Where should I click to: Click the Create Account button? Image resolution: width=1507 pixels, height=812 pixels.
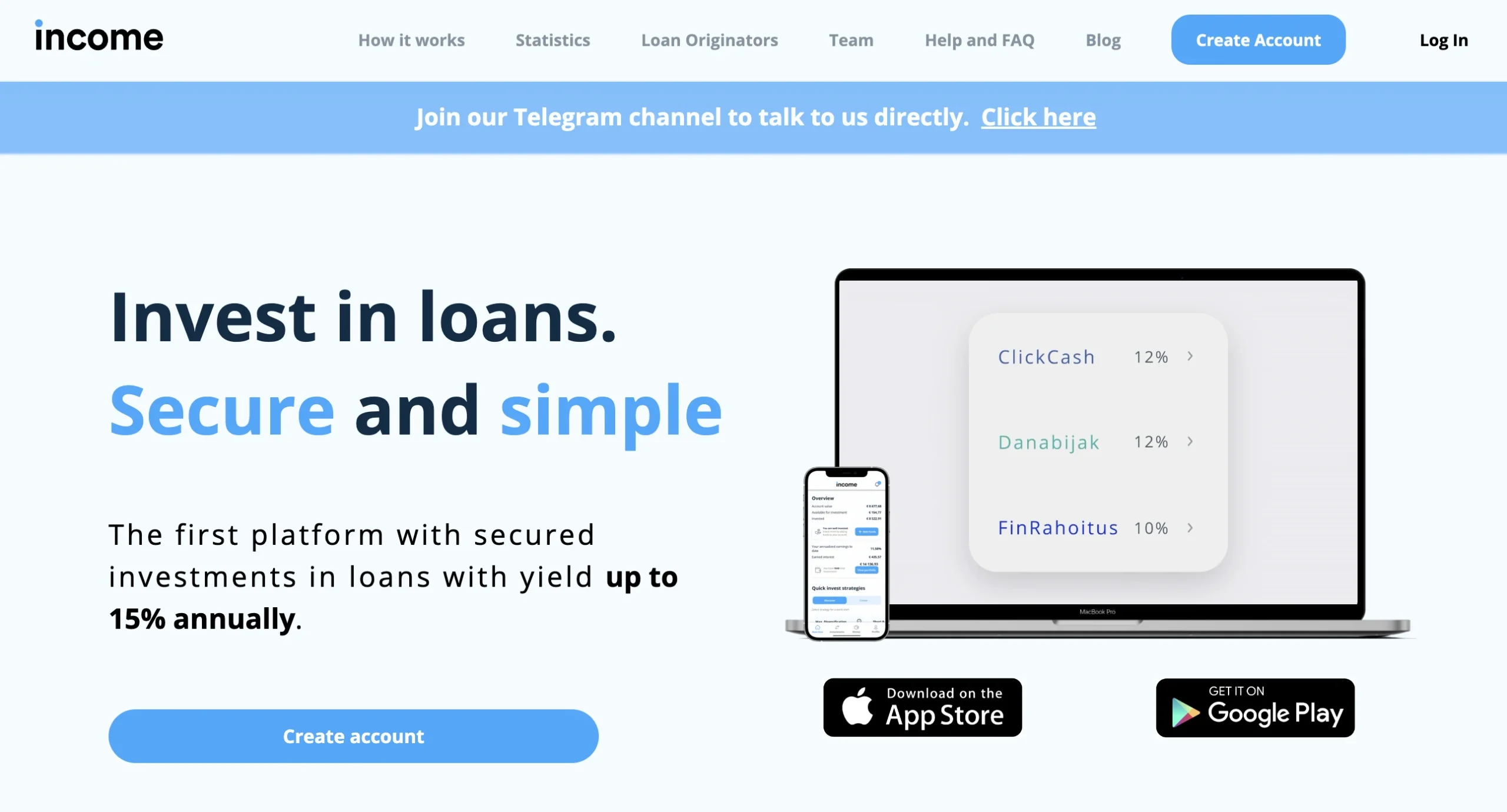[x=1258, y=40]
